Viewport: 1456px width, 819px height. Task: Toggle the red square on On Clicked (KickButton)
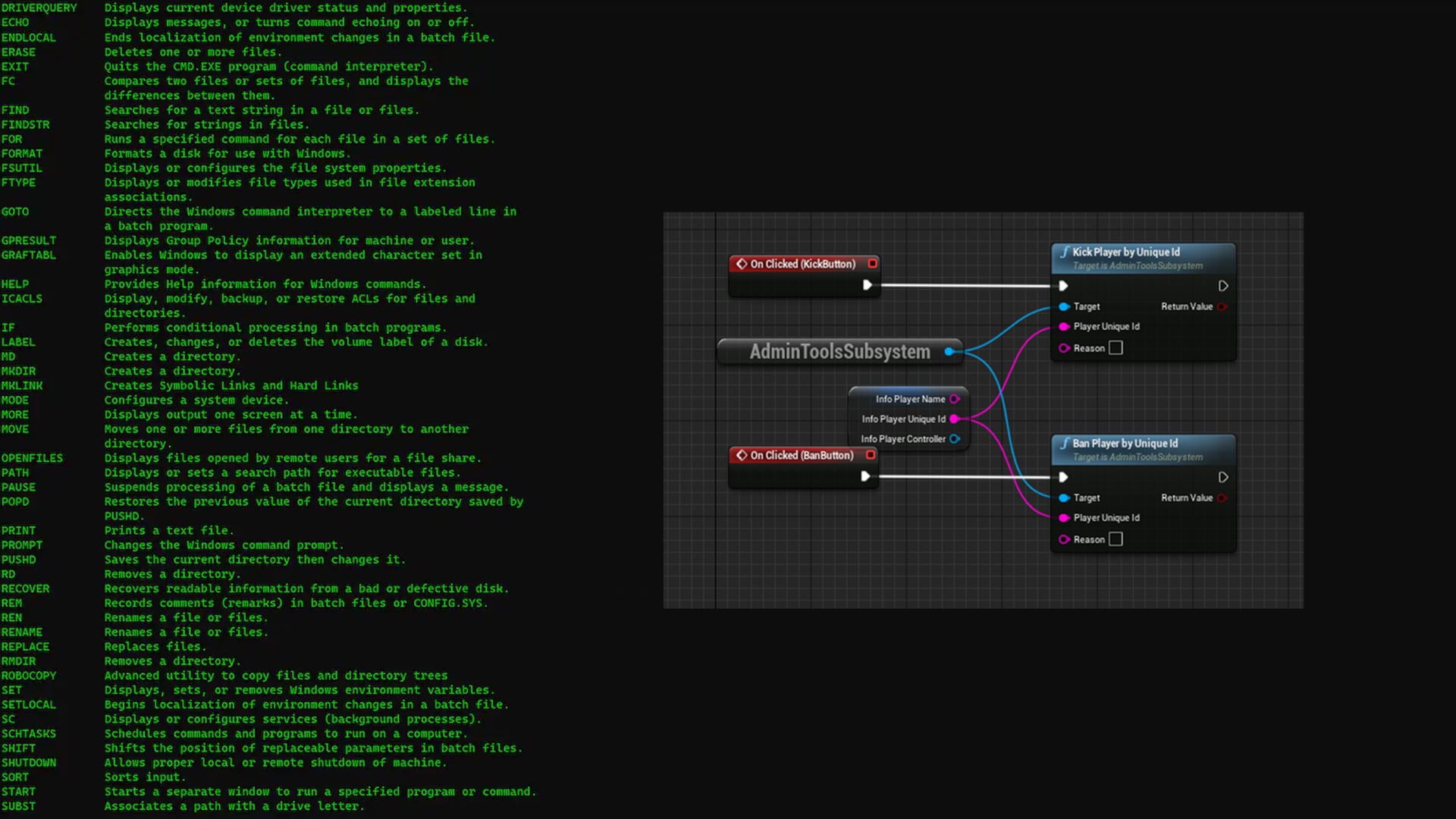(872, 263)
